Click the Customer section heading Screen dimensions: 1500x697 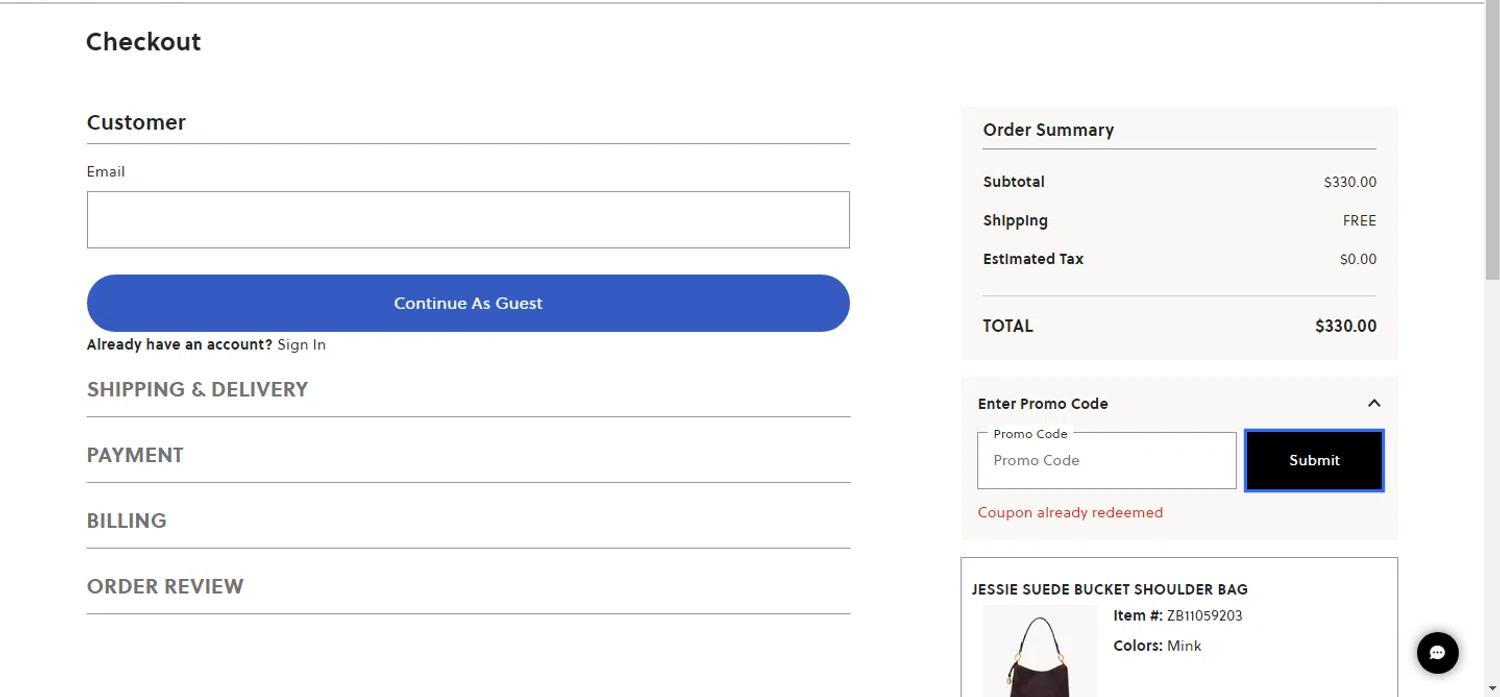pyautogui.click(x=136, y=122)
